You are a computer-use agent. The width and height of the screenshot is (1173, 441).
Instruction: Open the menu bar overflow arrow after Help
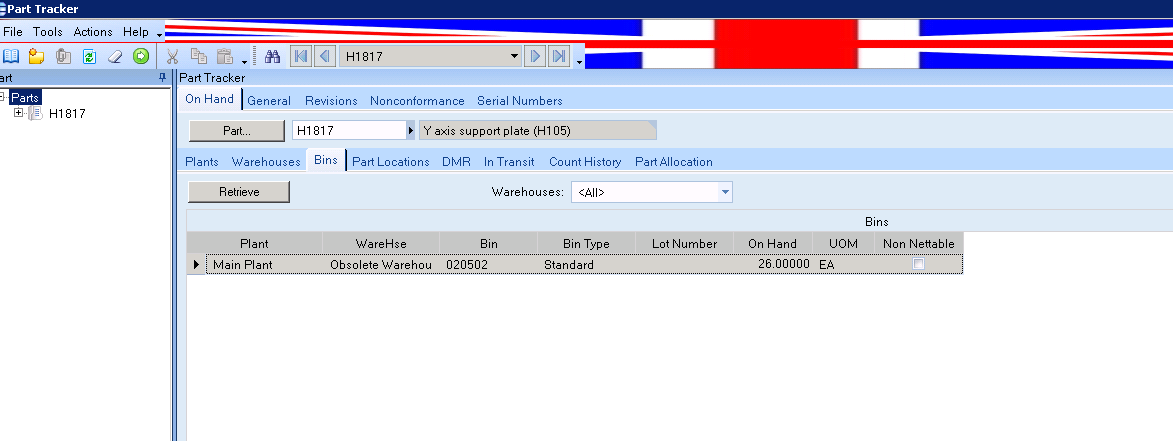(159, 34)
